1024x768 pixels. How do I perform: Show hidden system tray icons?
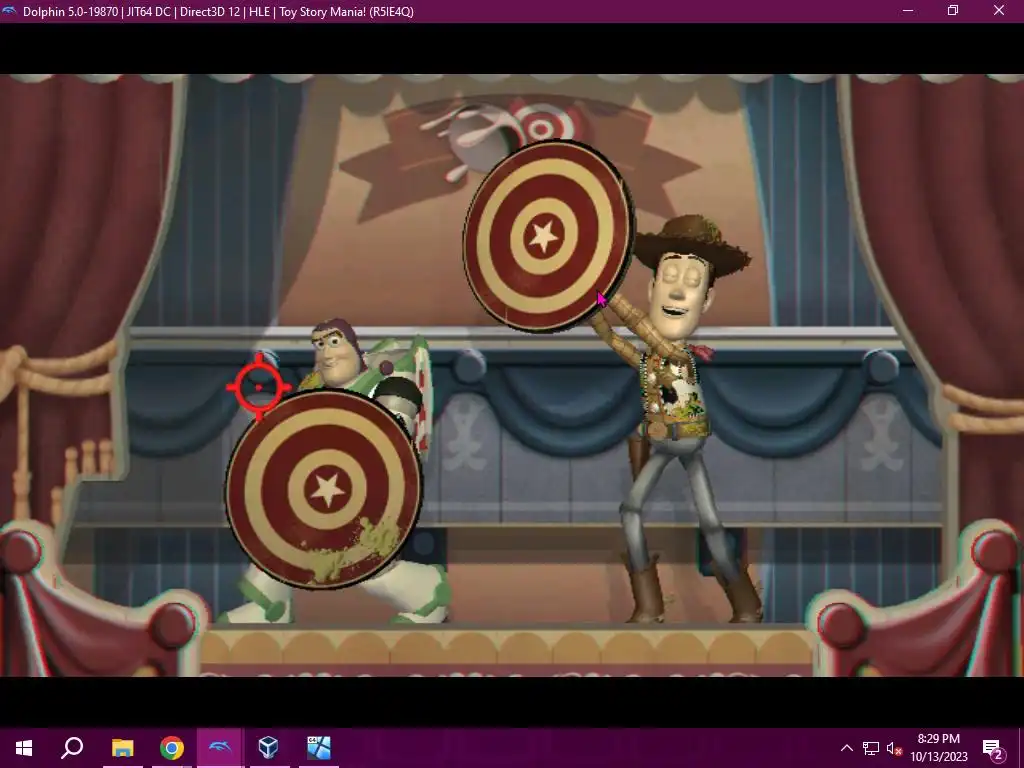pos(846,748)
